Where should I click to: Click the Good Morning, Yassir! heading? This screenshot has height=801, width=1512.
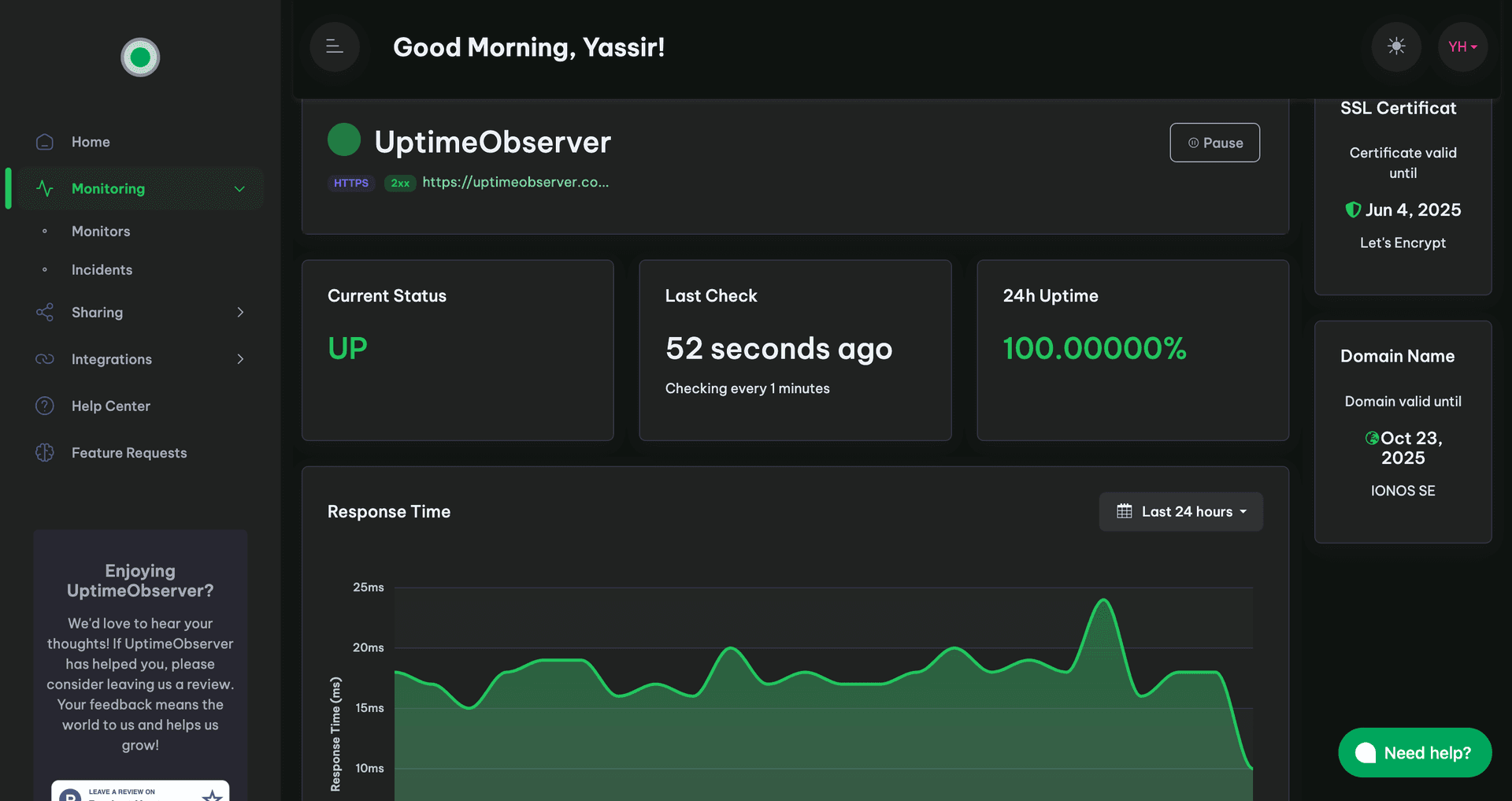pos(529,47)
